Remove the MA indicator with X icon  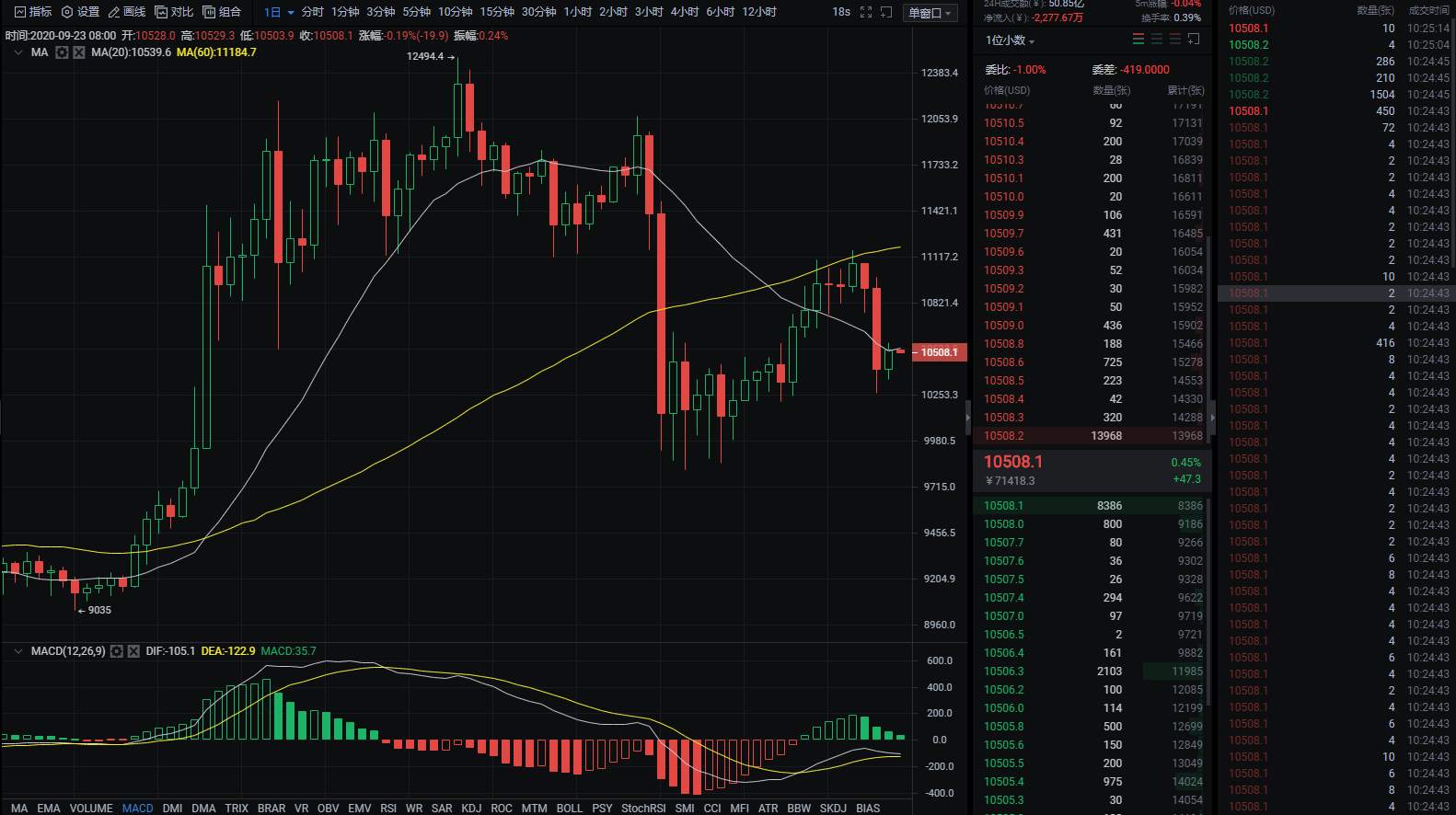79,52
